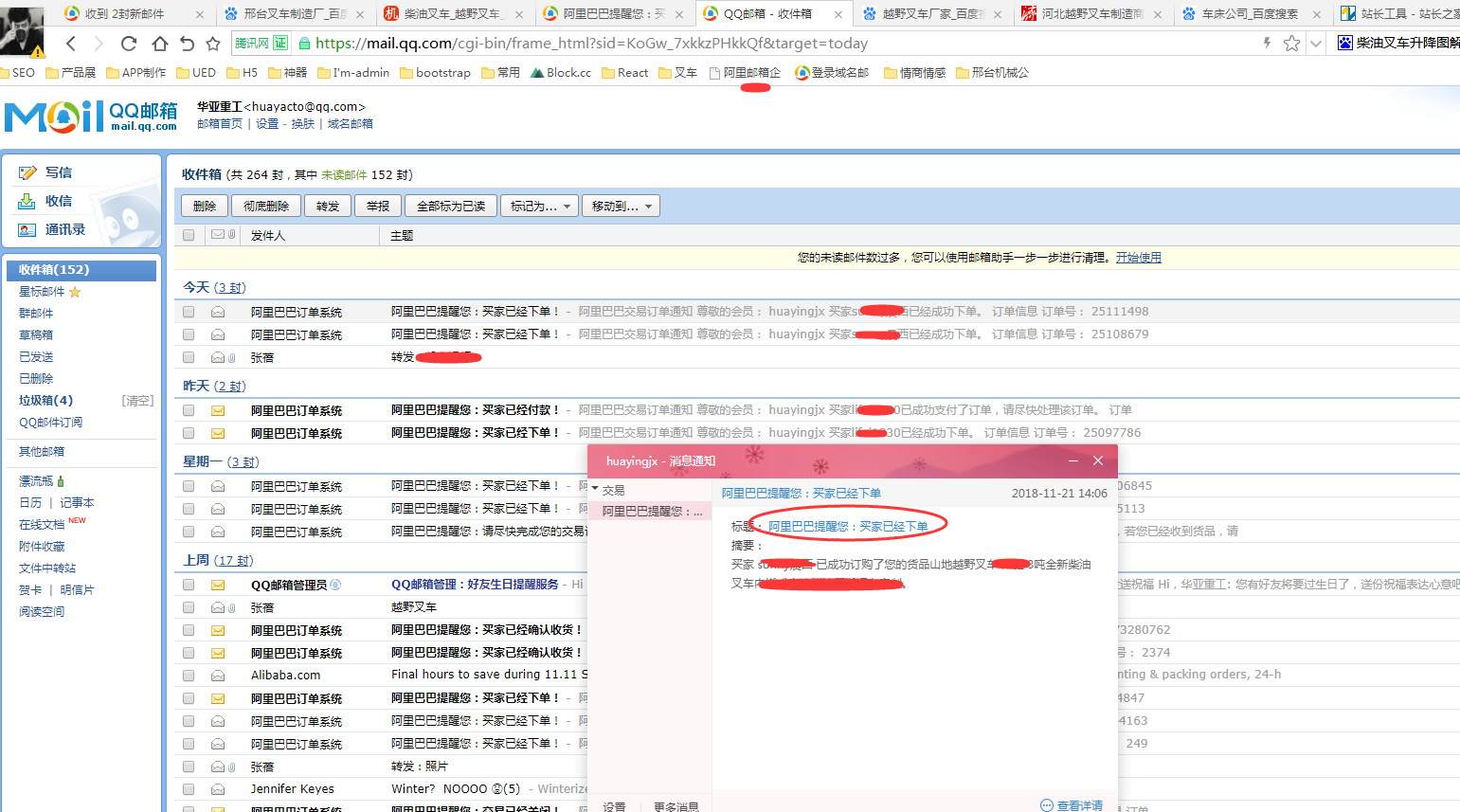Image resolution: width=1460 pixels, height=812 pixels.
Task: Check the mail with order 25108679
Action: [x=189, y=334]
